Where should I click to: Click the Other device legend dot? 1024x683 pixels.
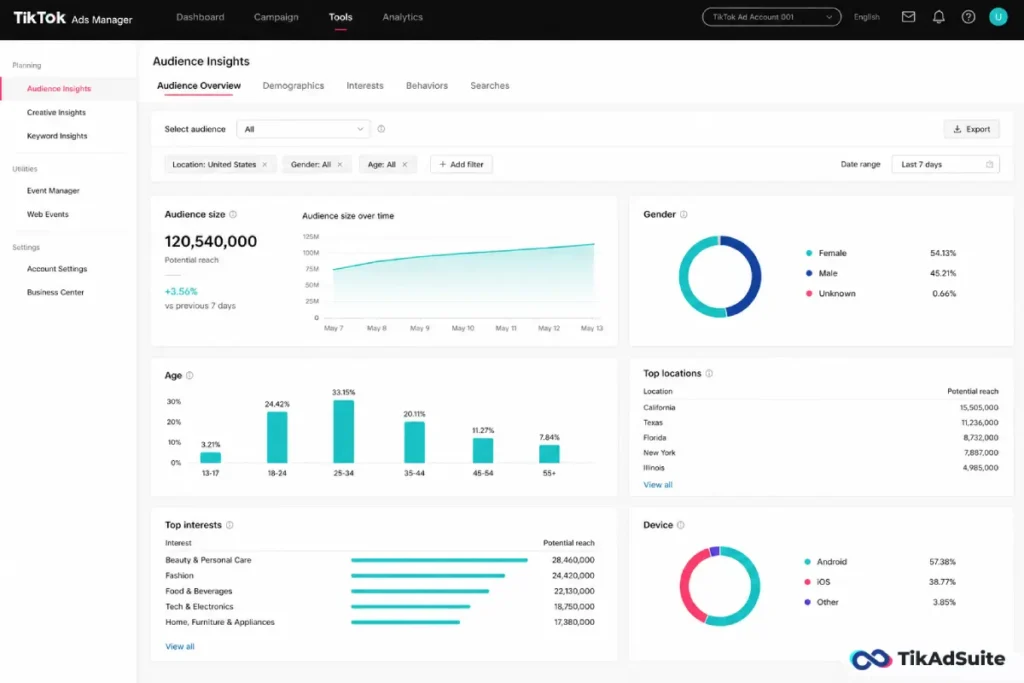click(807, 602)
